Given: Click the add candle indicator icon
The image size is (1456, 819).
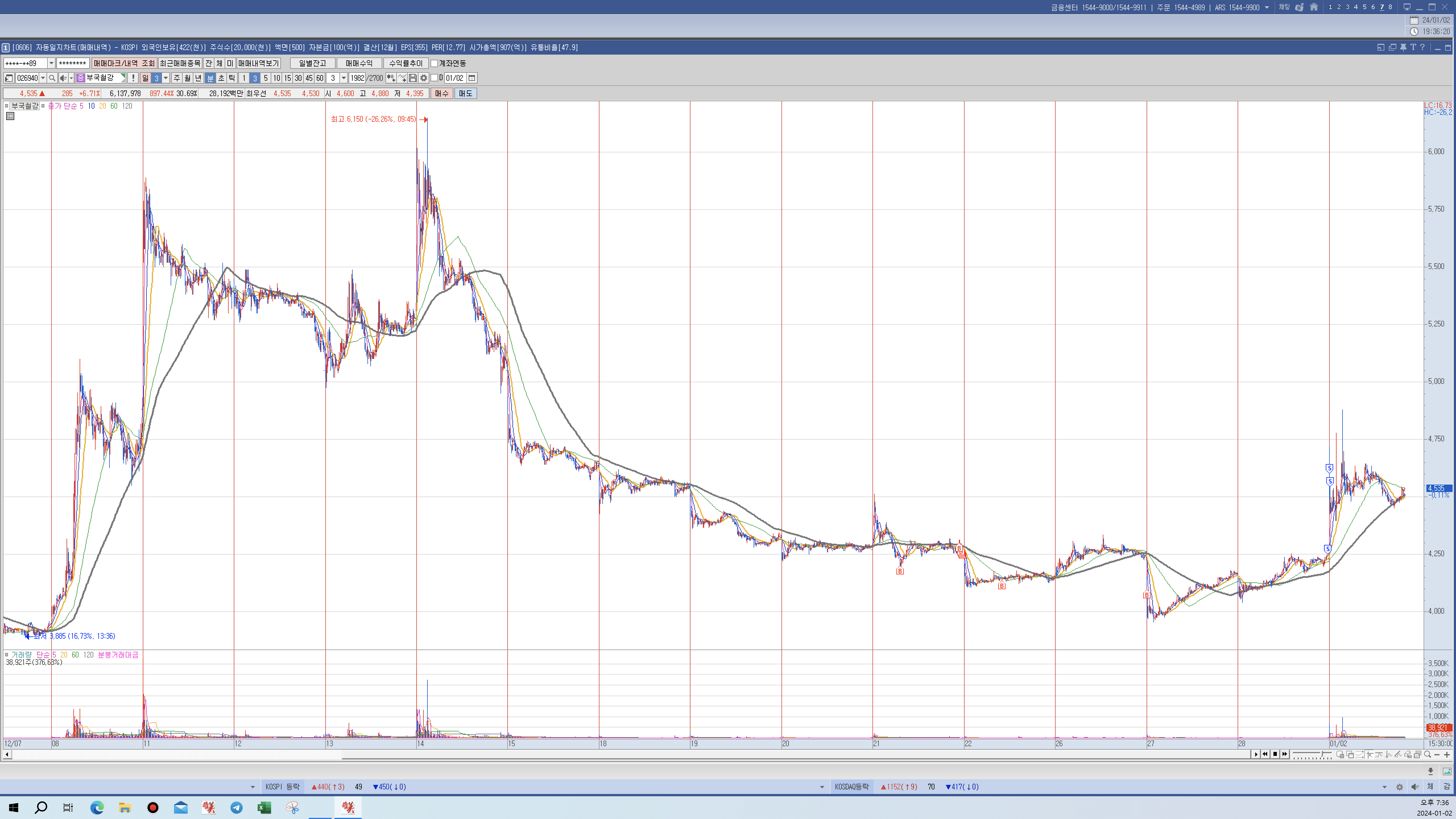Looking at the screenshot, I should pos(391,78).
